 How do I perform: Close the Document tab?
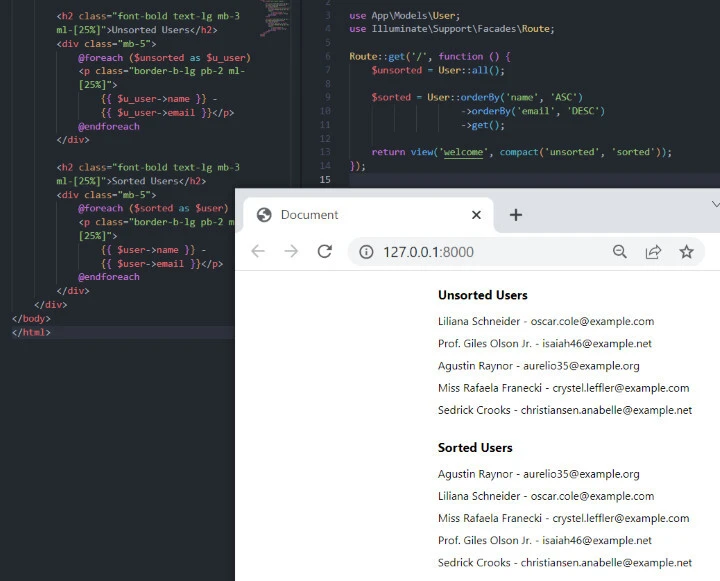(476, 215)
